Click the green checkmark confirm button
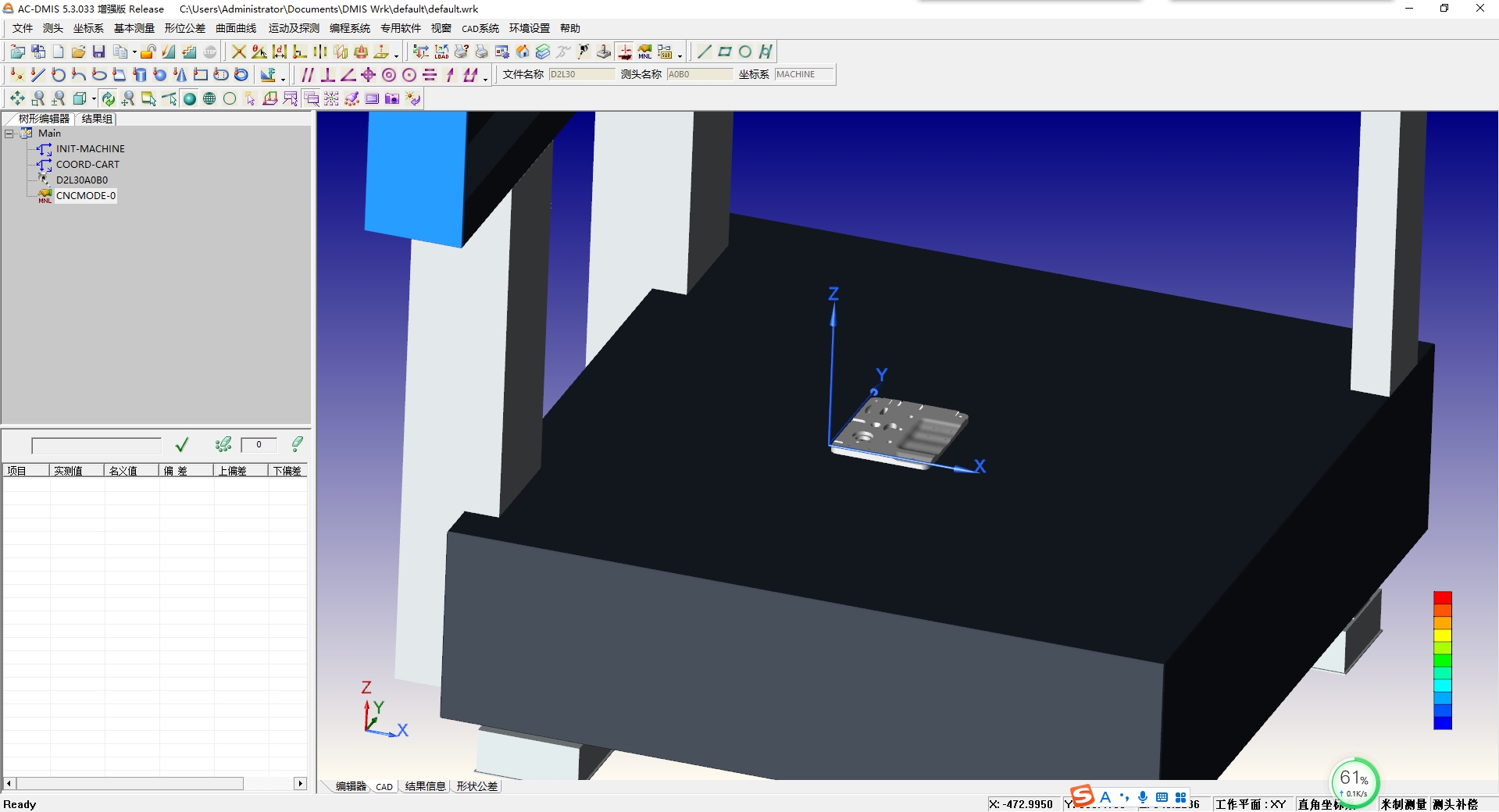 coord(181,444)
